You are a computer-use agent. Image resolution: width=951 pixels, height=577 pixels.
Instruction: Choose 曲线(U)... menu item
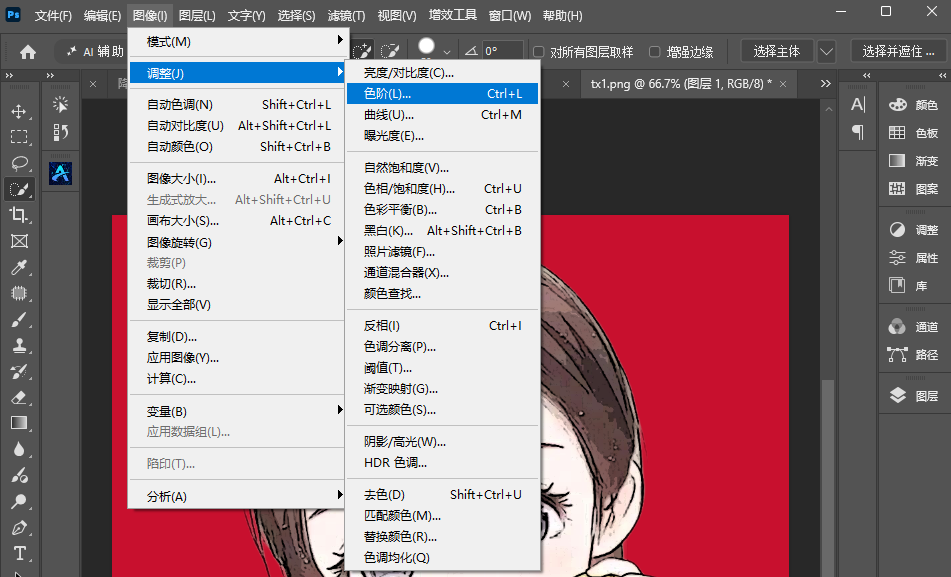pos(442,115)
